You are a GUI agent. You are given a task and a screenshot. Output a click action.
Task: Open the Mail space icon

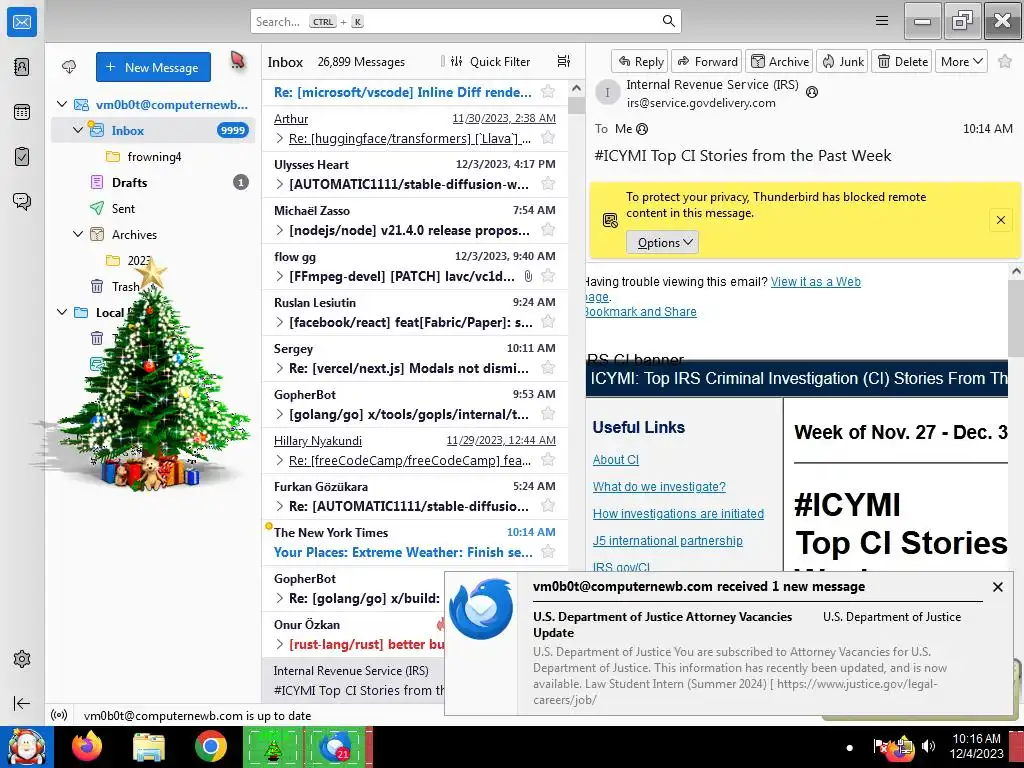pyautogui.click(x=22, y=22)
